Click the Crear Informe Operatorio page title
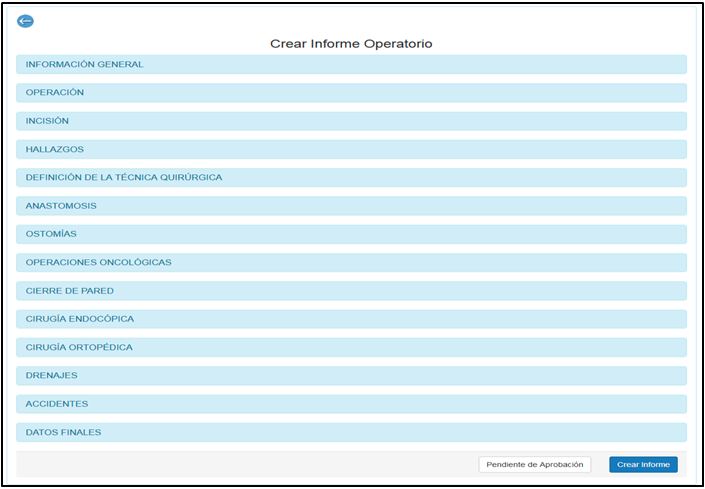Screen dimensions: 705x489 pyautogui.click(x=351, y=44)
